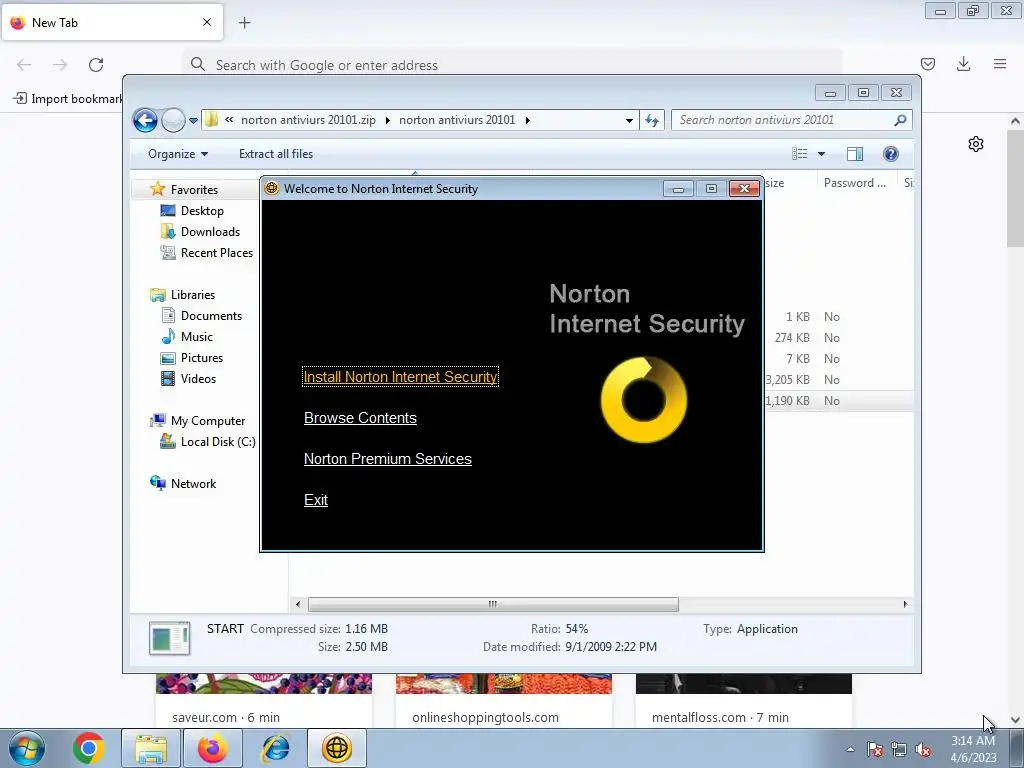This screenshot has height=768, width=1024.
Task: Click Firefox back arrow
Action: 24,65
